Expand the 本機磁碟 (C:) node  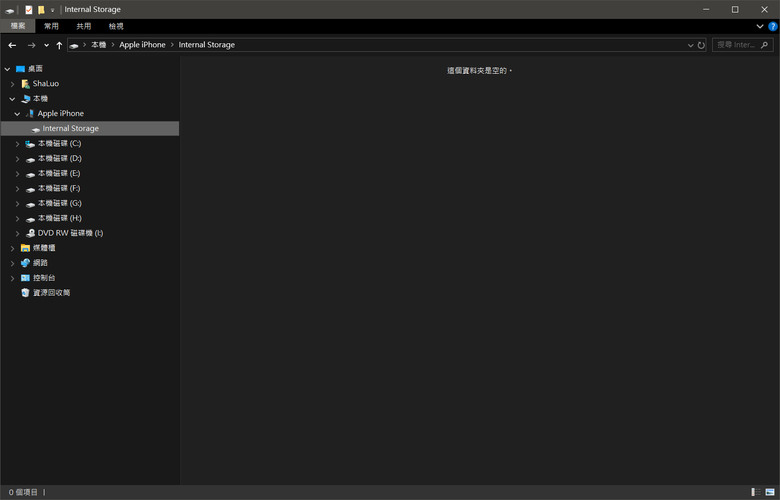click(17, 144)
